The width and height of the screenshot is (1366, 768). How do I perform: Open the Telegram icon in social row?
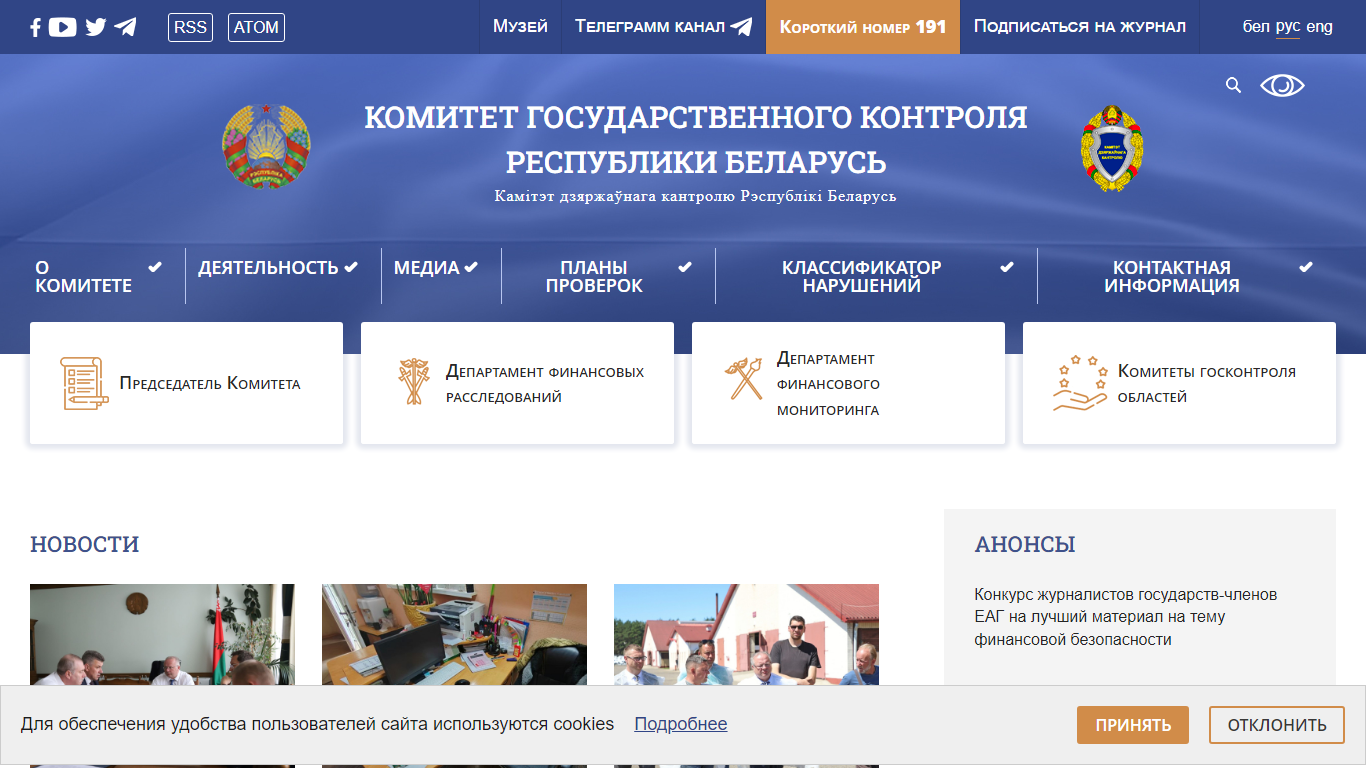click(x=125, y=27)
